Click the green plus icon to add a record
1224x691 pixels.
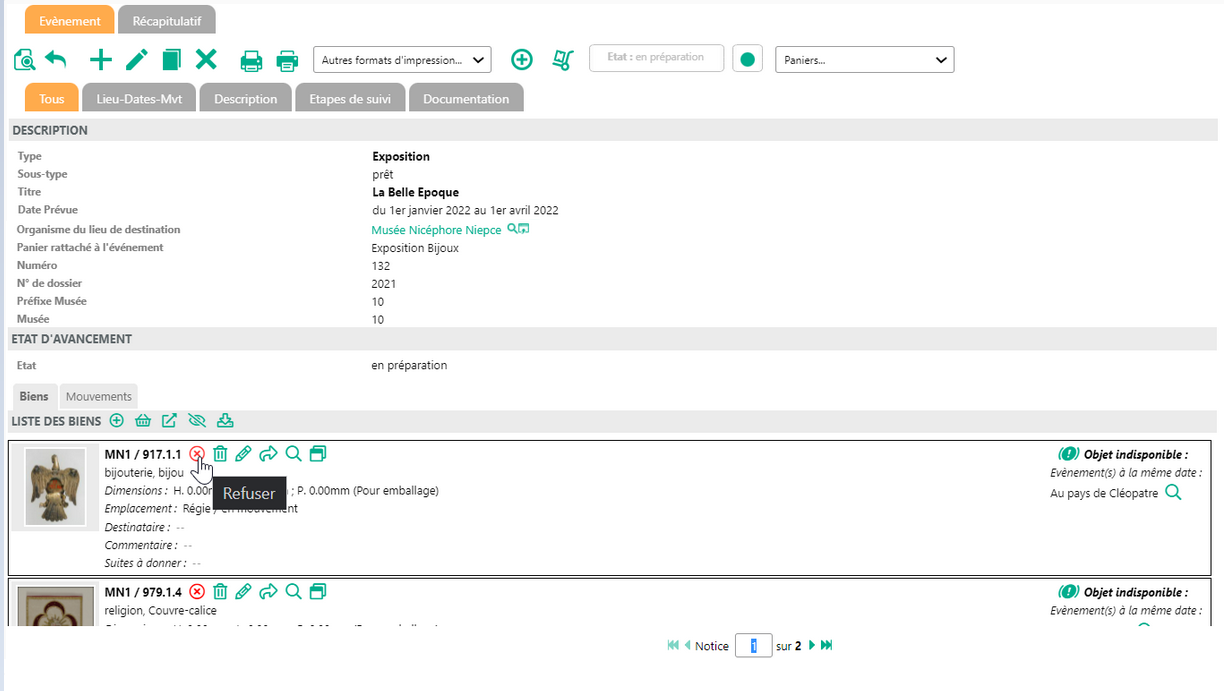[x=101, y=60]
